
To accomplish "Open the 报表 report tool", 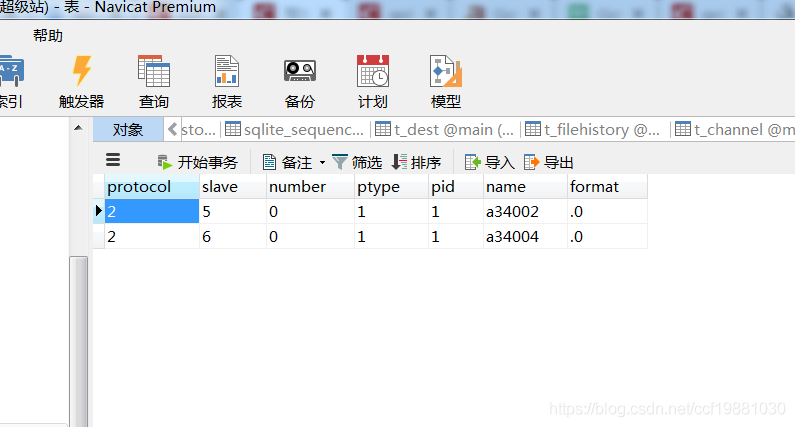I will click(x=227, y=81).
